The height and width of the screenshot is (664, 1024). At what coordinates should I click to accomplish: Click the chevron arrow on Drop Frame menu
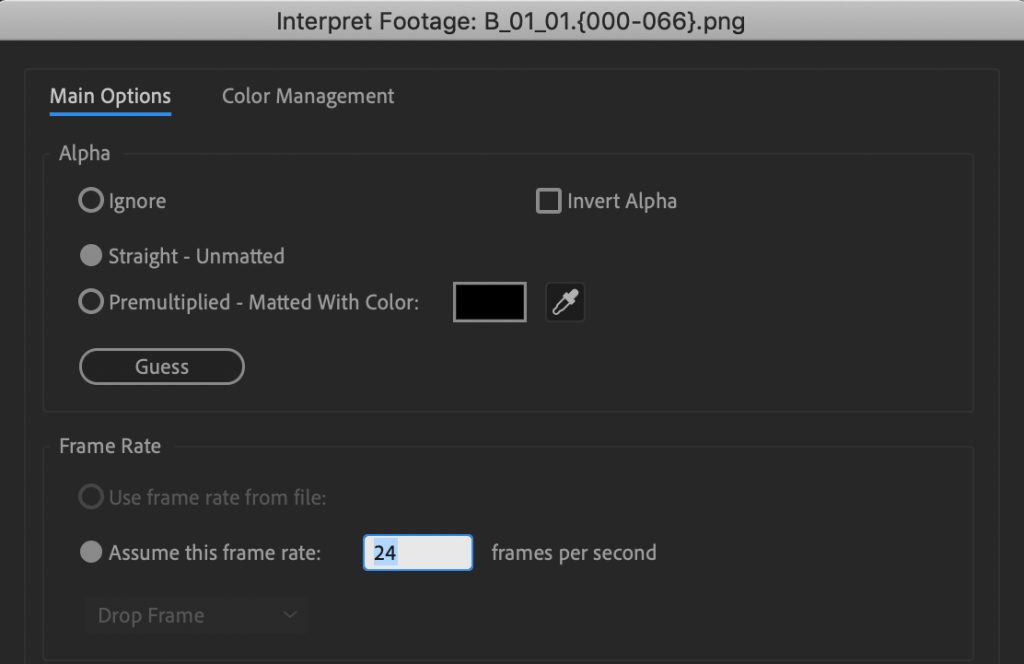click(290, 615)
